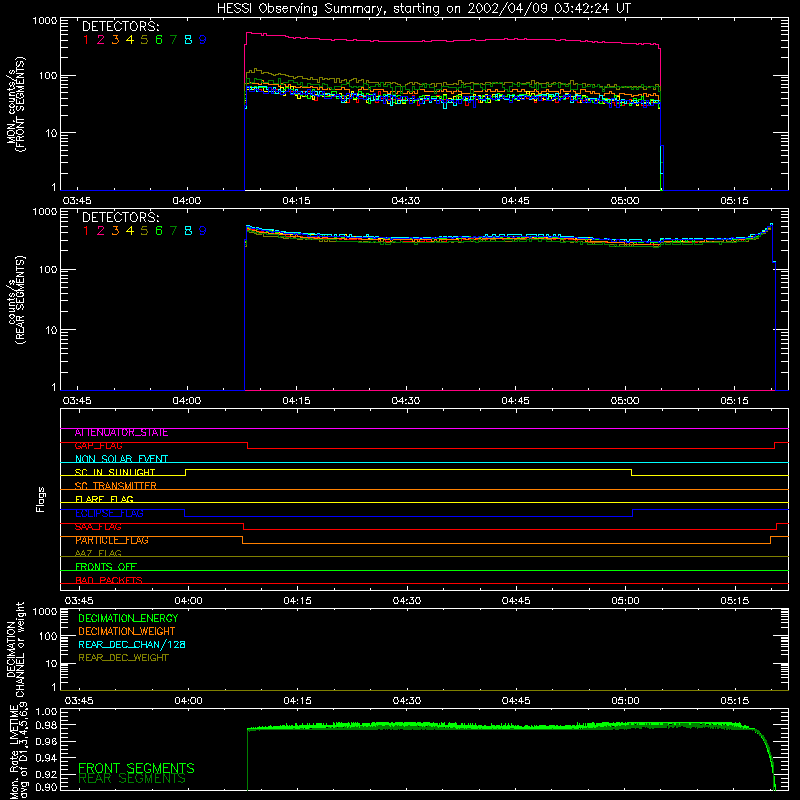Click the DECIMATION CHANNEL or weight axis title

[x=15, y=649]
